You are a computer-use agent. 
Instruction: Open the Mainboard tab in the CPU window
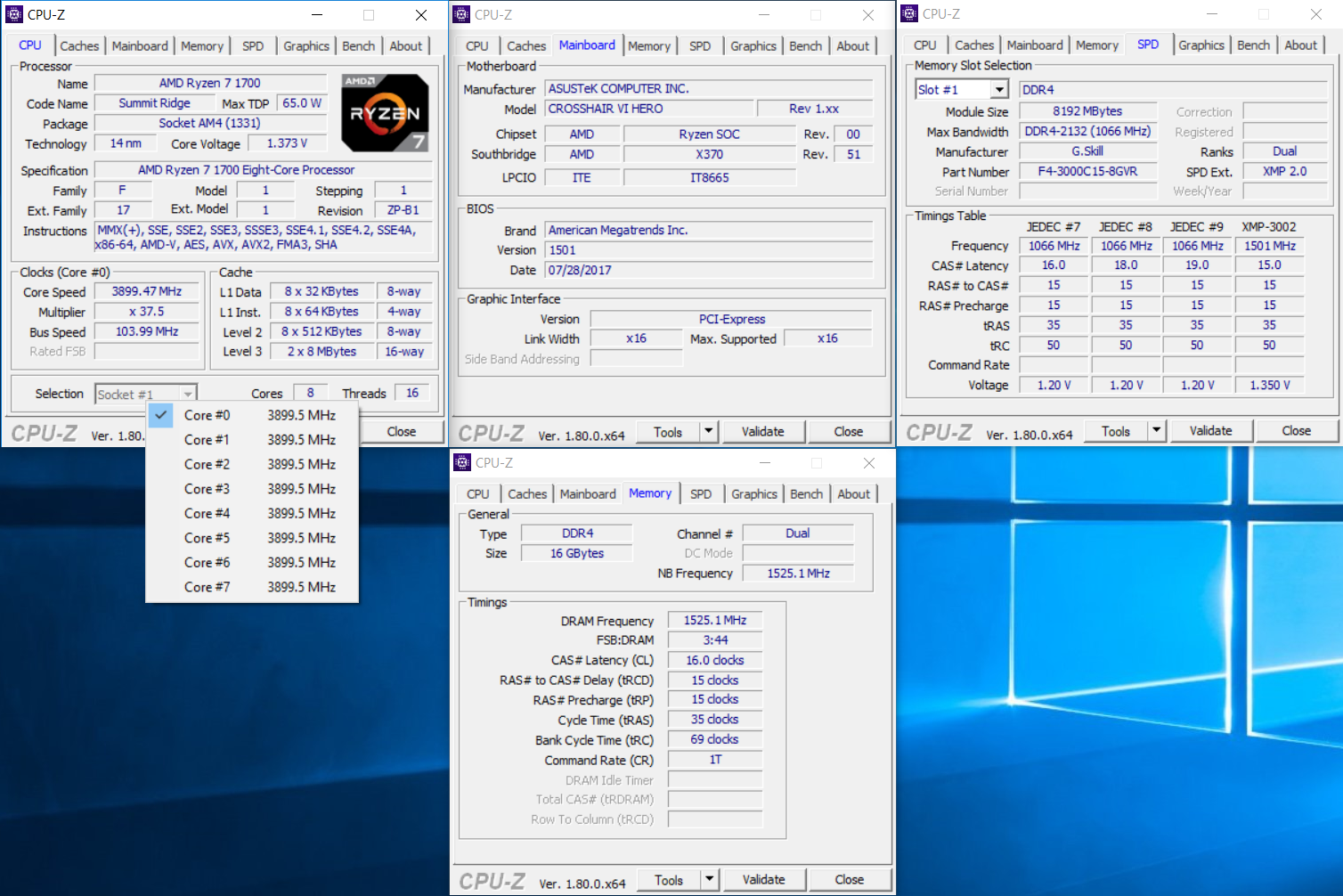click(140, 46)
